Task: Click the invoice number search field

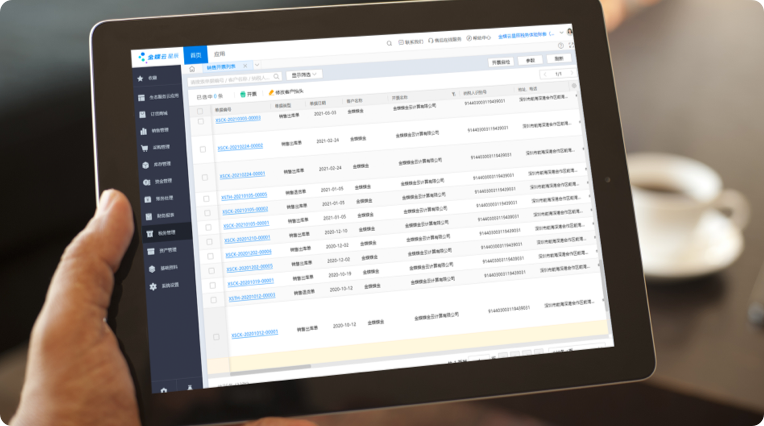Action: [232, 79]
